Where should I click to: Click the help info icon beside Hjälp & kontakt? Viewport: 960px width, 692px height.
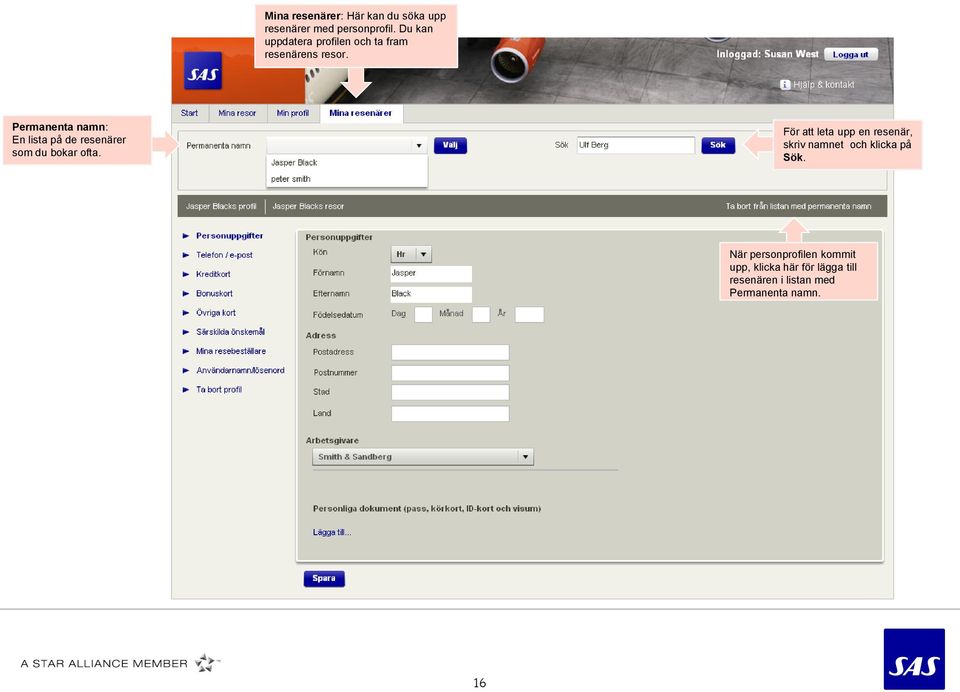(x=785, y=85)
